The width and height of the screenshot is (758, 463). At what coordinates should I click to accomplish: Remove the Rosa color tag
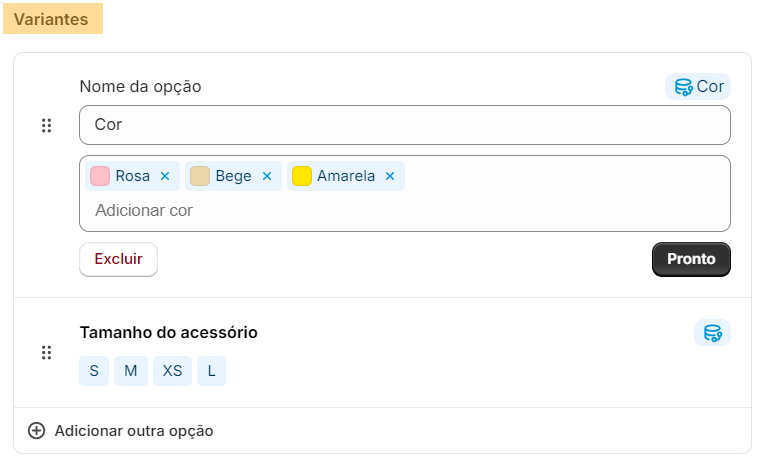(165, 176)
